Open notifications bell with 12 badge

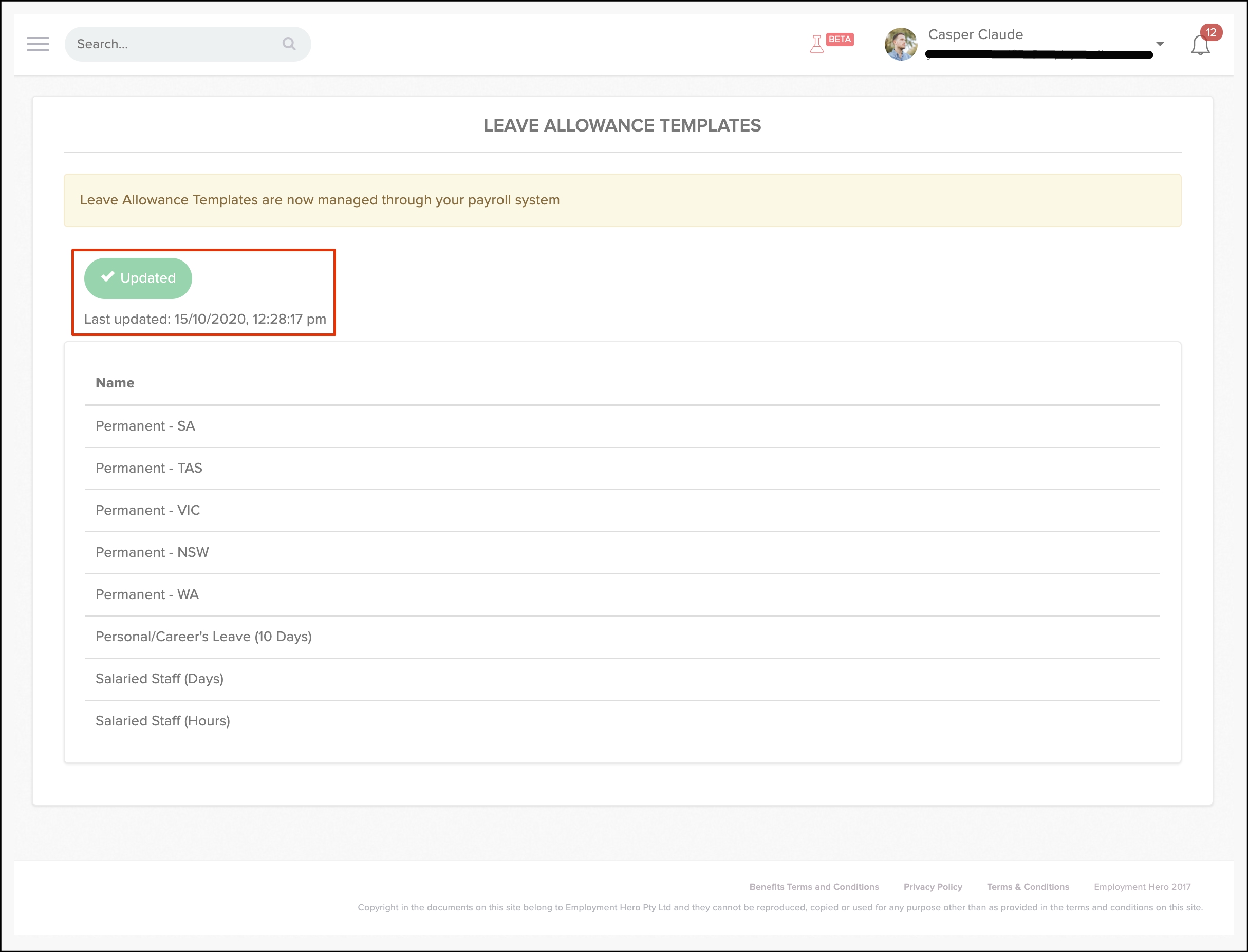click(1200, 45)
